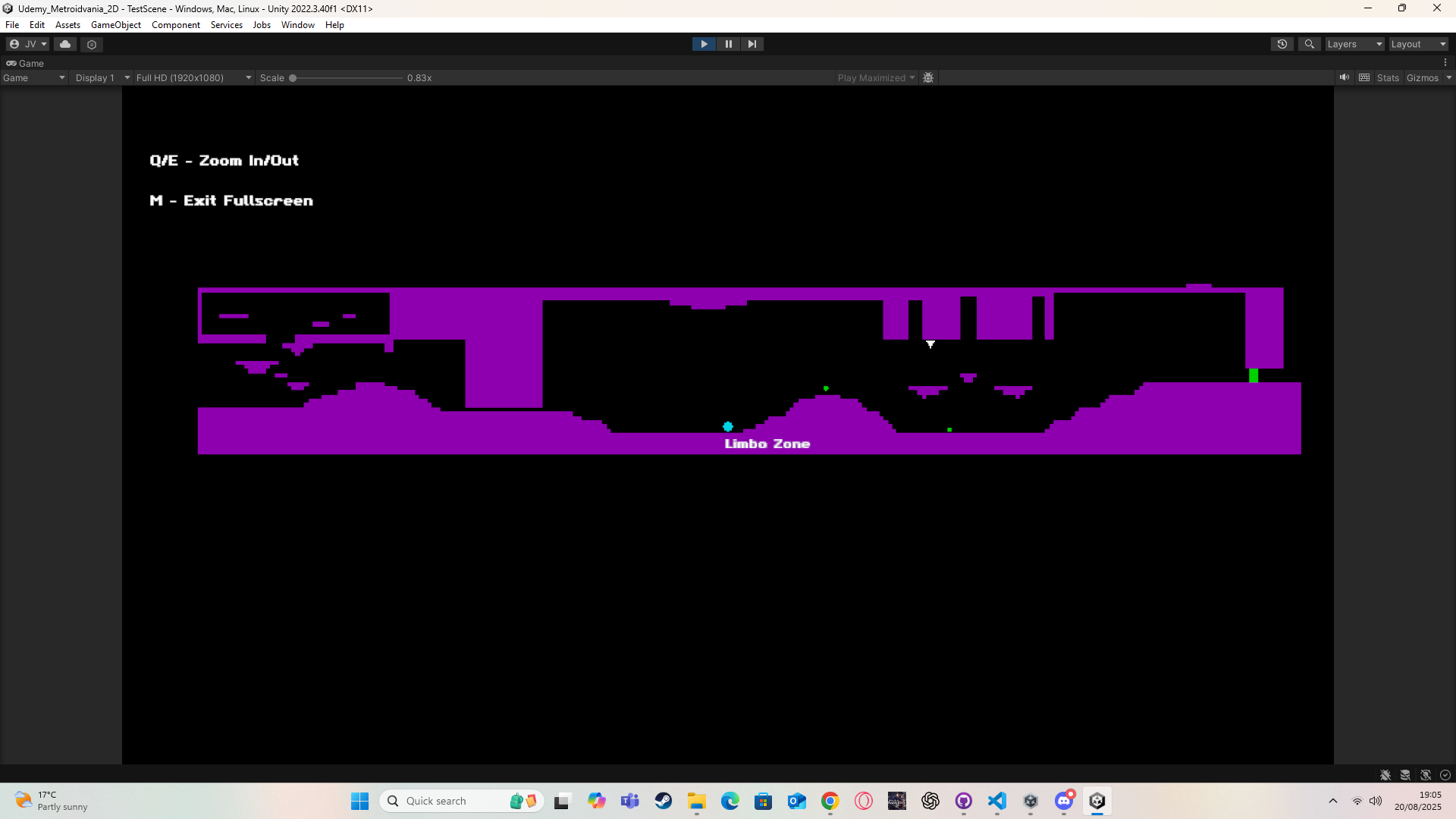The width and height of the screenshot is (1456, 819).
Task: Toggle Mute Audio in Game view
Action: click(x=1345, y=77)
